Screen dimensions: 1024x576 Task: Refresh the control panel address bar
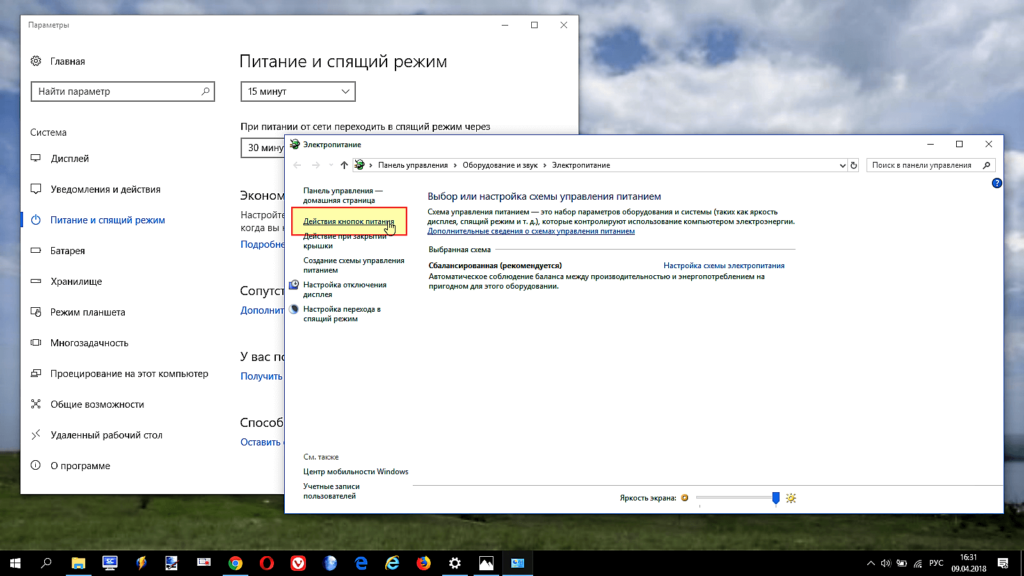point(854,165)
